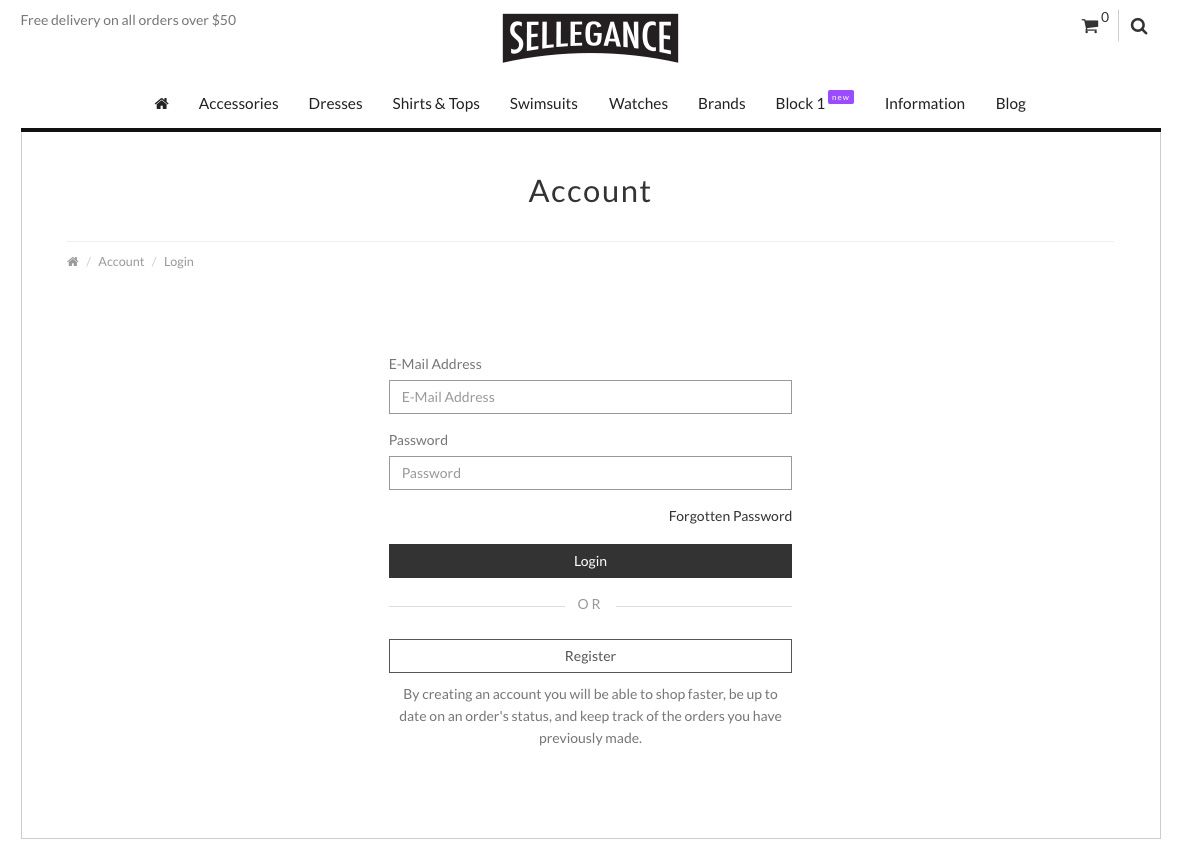Go to home via navbar house icon
Image resolution: width=1181 pixels, height=853 pixels.
pos(161,103)
